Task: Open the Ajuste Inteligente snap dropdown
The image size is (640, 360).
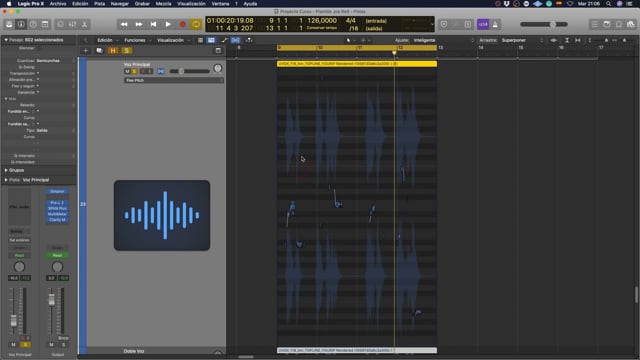Action: click(444, 40)
